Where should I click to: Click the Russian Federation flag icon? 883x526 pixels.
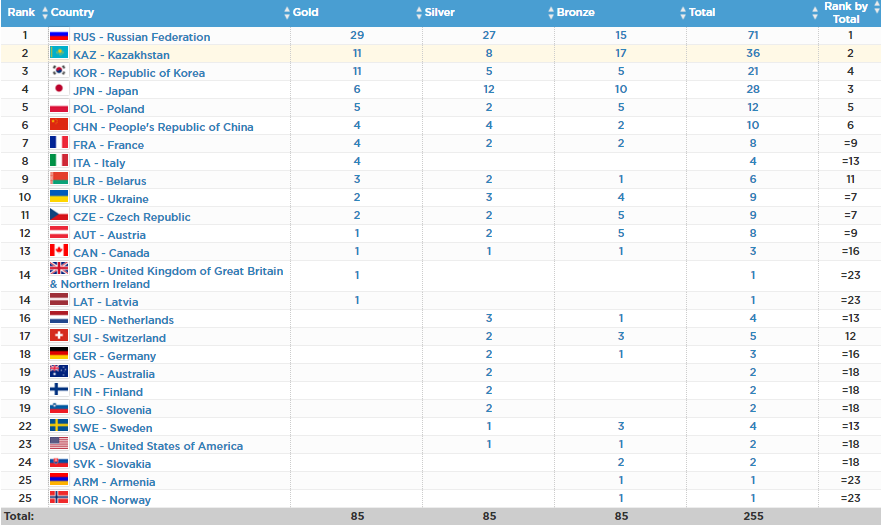(59, 36)
